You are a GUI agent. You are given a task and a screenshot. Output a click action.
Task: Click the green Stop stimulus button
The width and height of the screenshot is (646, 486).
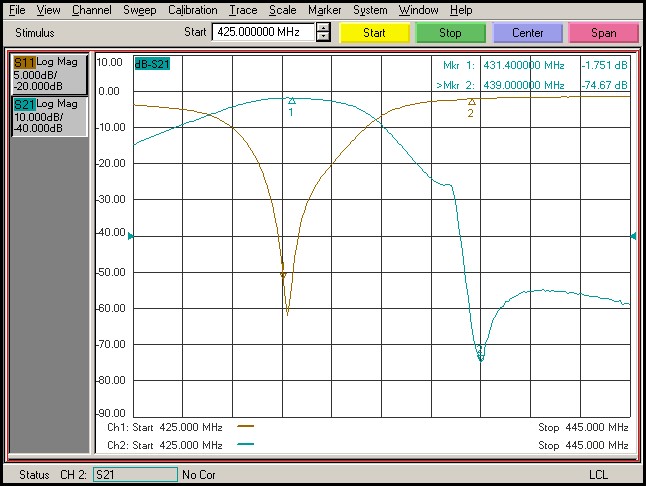pos(450,33)
